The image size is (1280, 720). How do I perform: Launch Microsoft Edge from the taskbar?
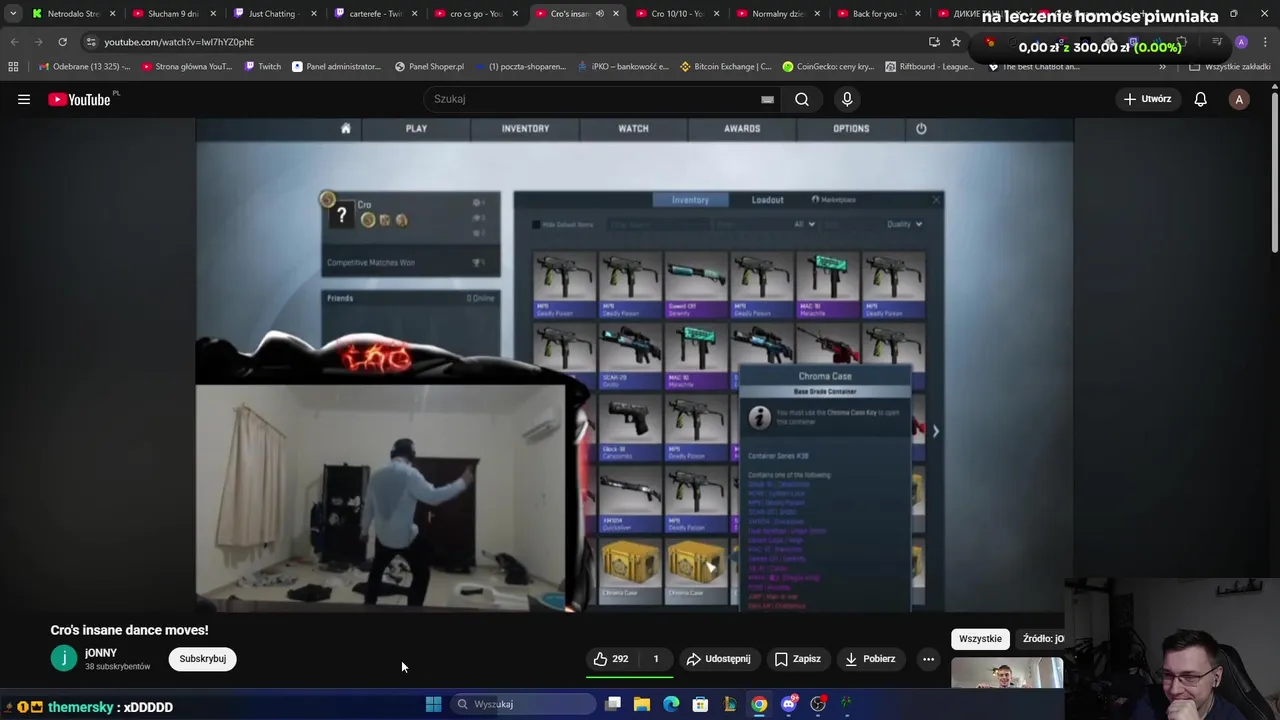(x=671, y=704)
